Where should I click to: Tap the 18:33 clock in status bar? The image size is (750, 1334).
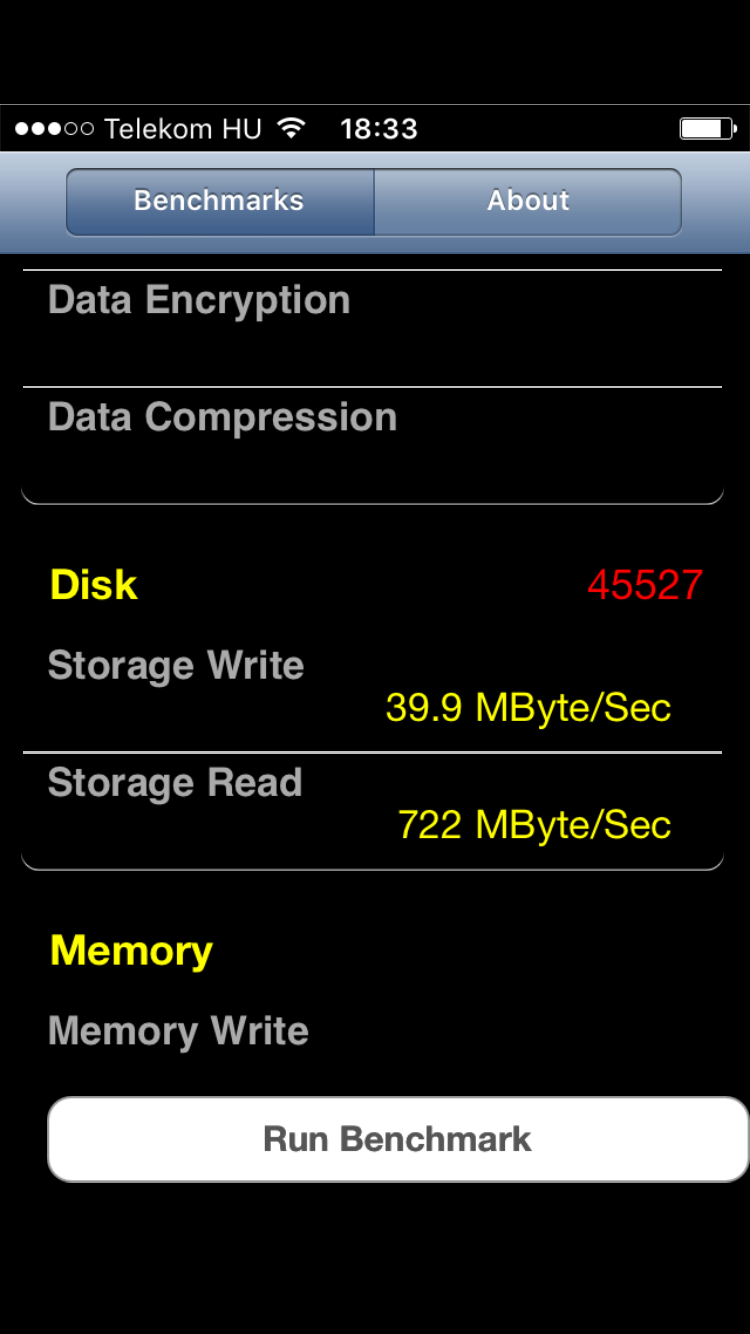coord(378,129)
